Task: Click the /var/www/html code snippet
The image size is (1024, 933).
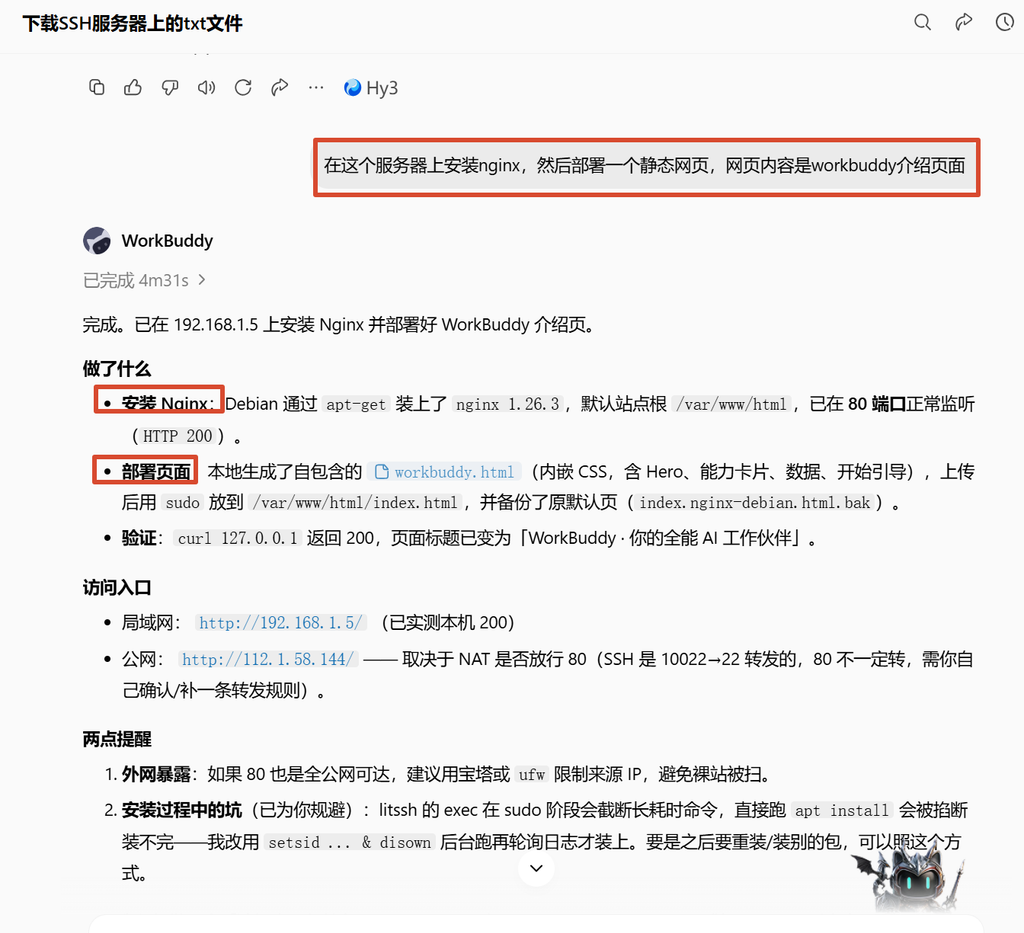Action: coord(731,404)
